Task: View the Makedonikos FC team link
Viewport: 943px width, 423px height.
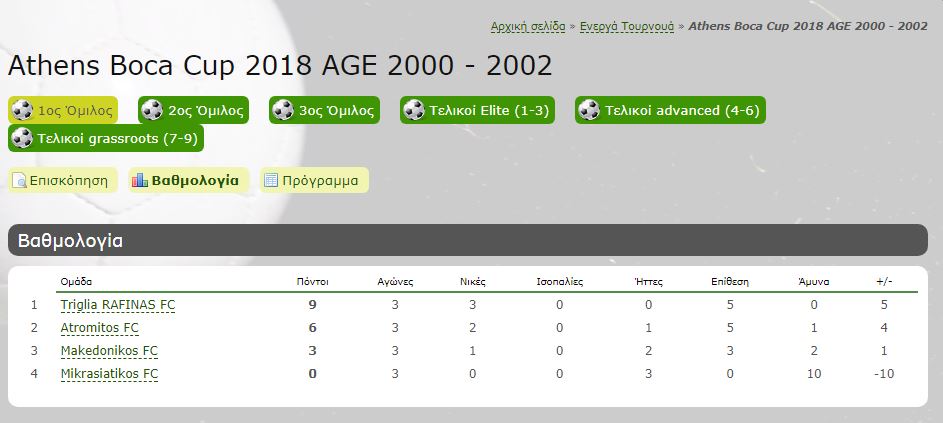Action: [x=109, y=351]
